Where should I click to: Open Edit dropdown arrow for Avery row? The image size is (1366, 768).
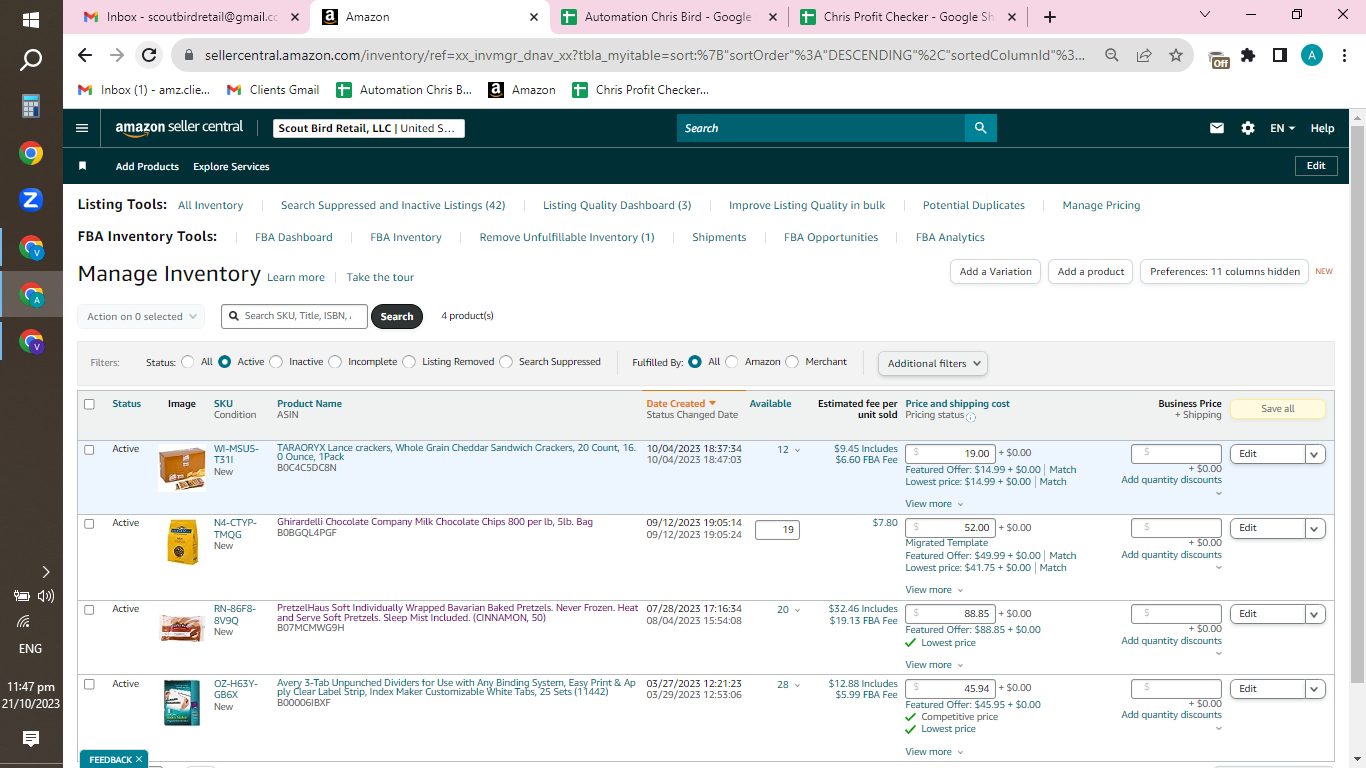point(1315,689)
